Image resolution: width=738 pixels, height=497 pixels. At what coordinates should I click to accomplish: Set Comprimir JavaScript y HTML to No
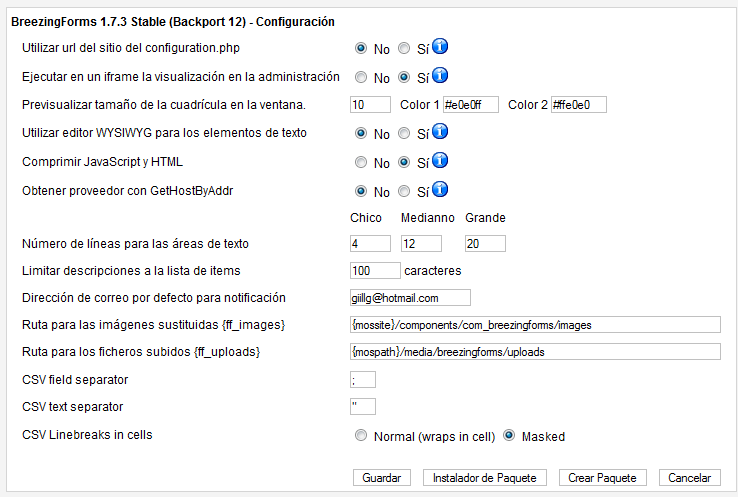[x=361, y=162]
